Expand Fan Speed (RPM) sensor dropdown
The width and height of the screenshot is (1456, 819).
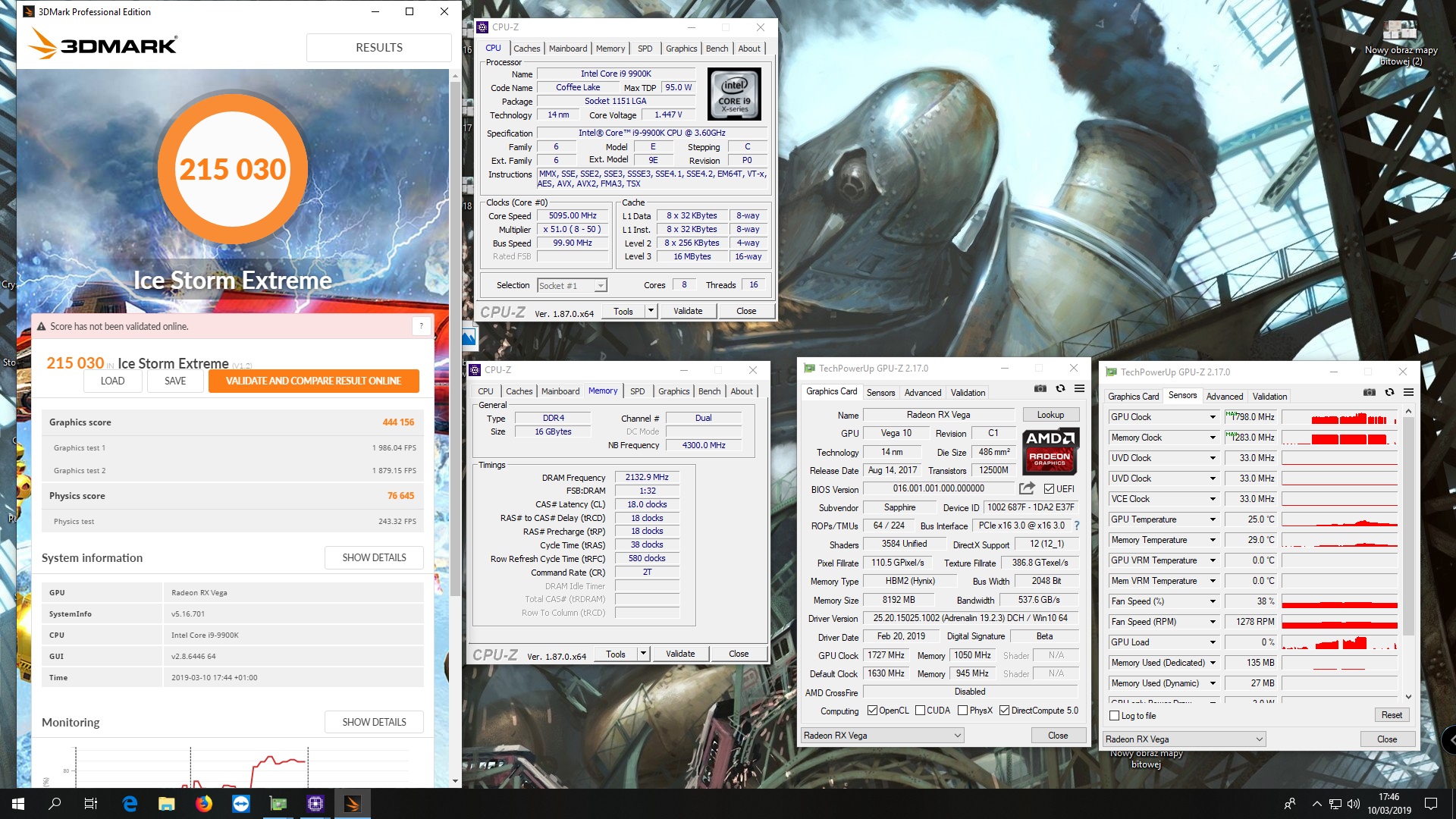pyautogui.click(x=1213, y=622)
